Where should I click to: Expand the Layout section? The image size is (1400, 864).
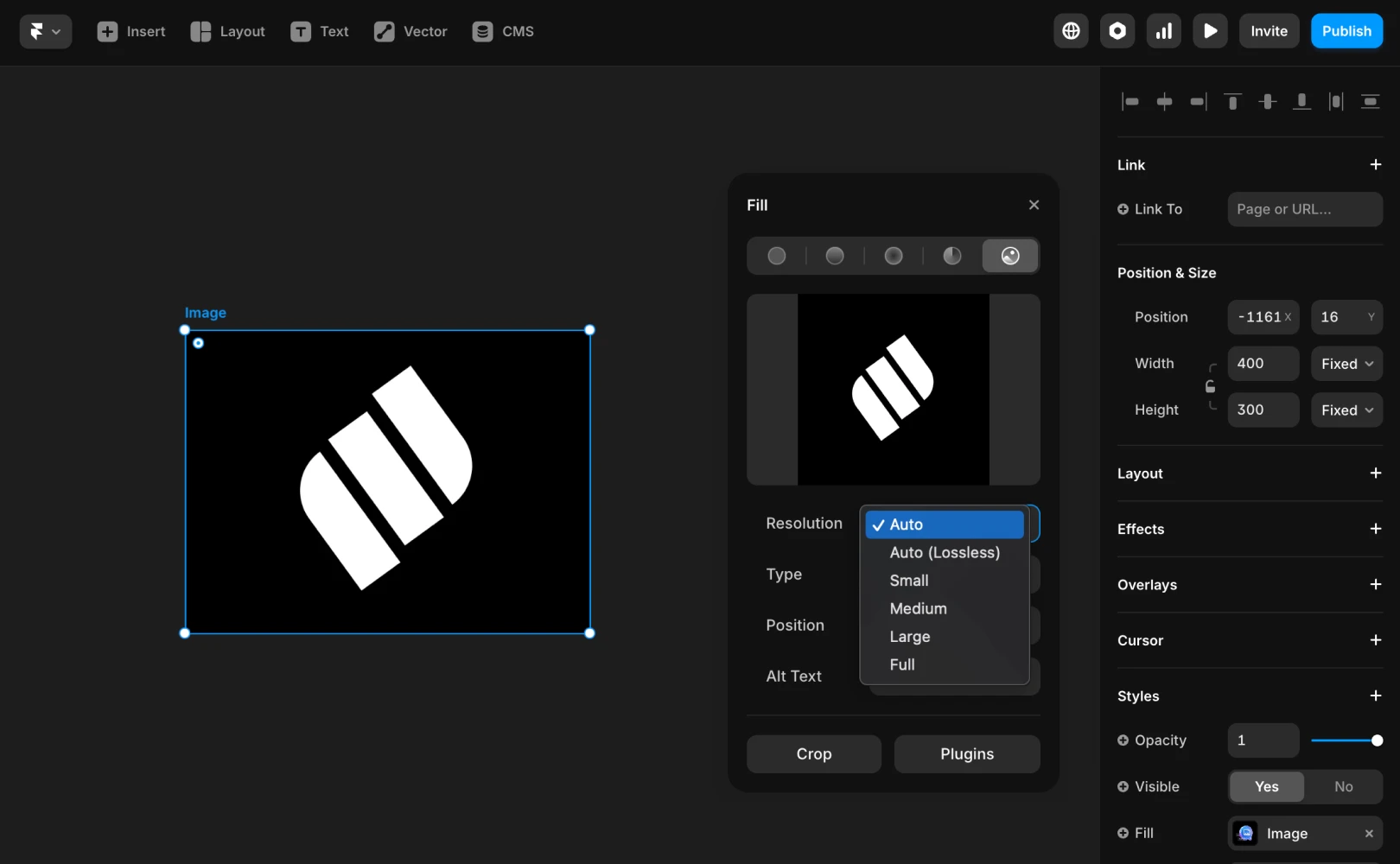click(1376, 473)
